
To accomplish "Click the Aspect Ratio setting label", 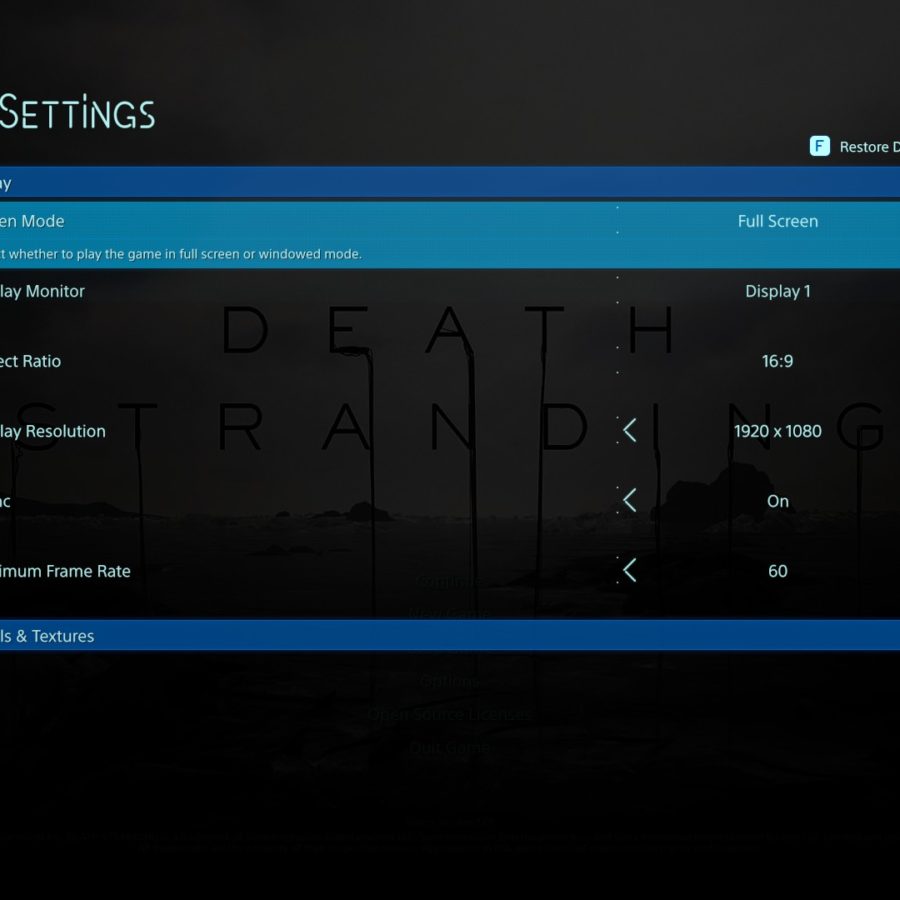I will pos(30,361).
